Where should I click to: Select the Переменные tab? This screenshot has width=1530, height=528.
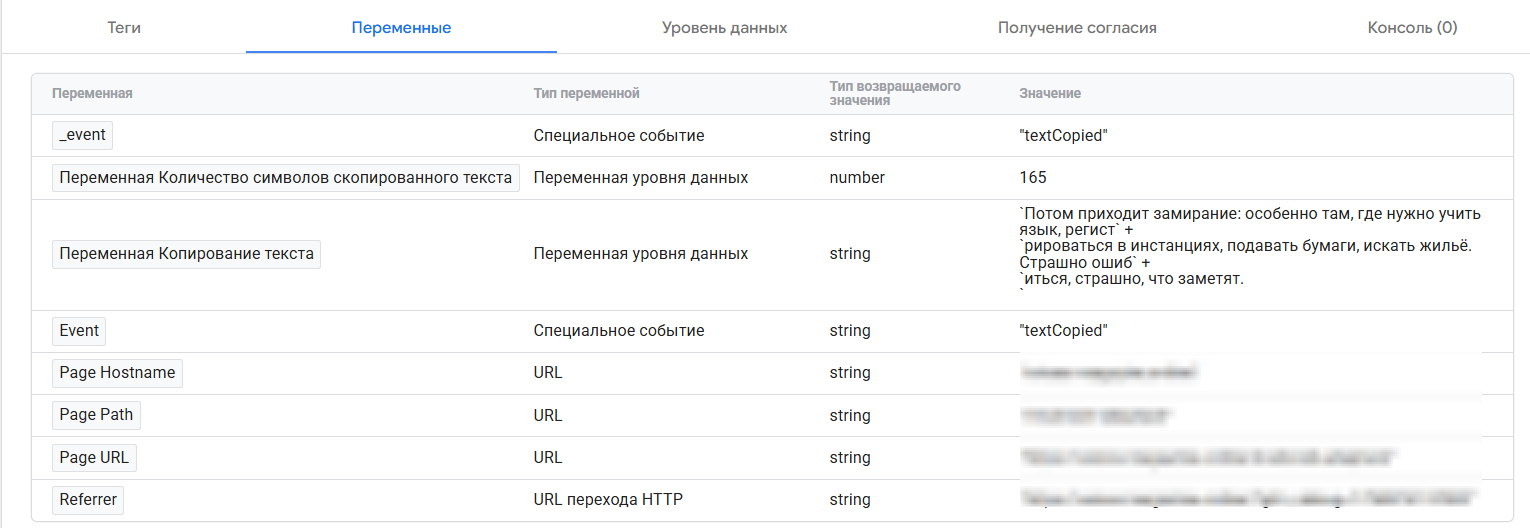tap(401, 28)
